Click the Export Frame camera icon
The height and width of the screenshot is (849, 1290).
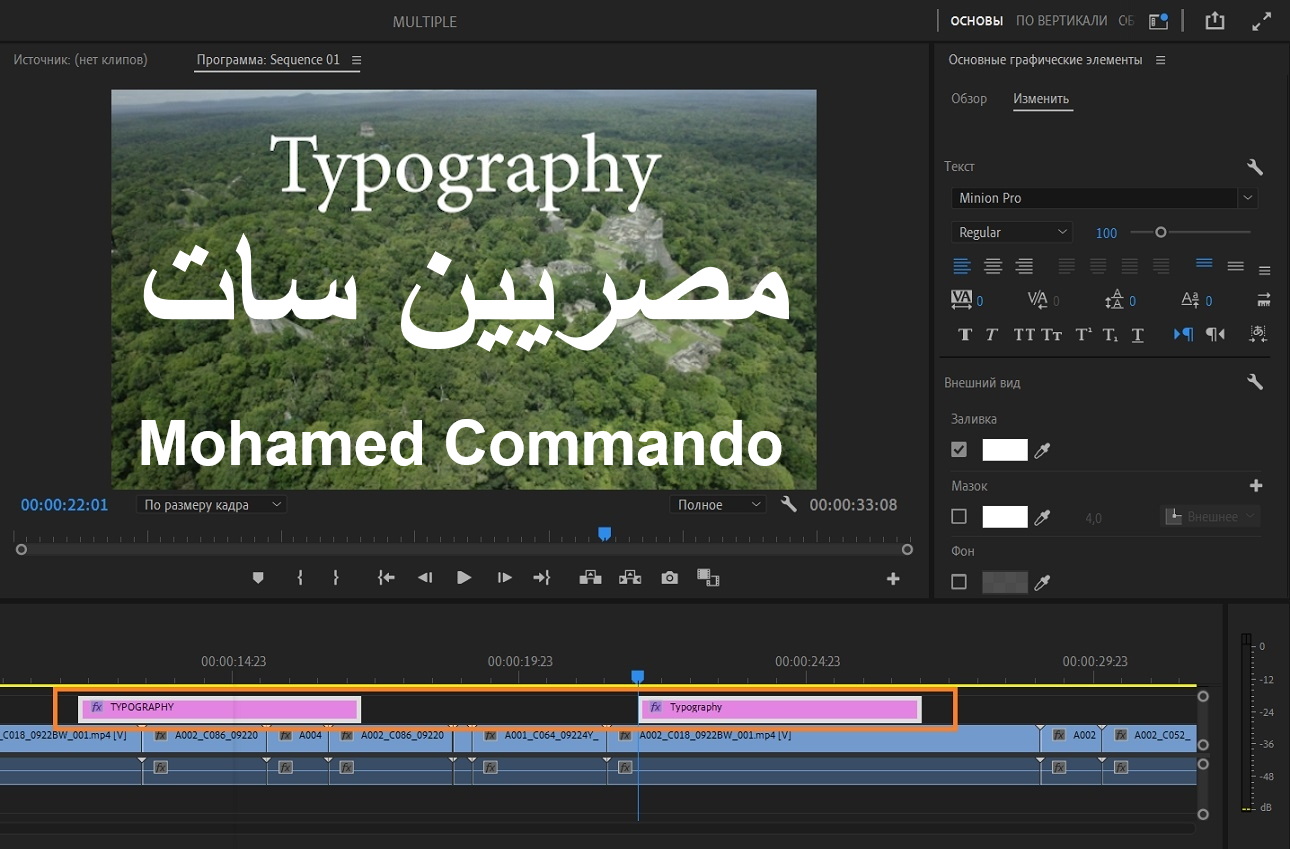pos(669,578)
